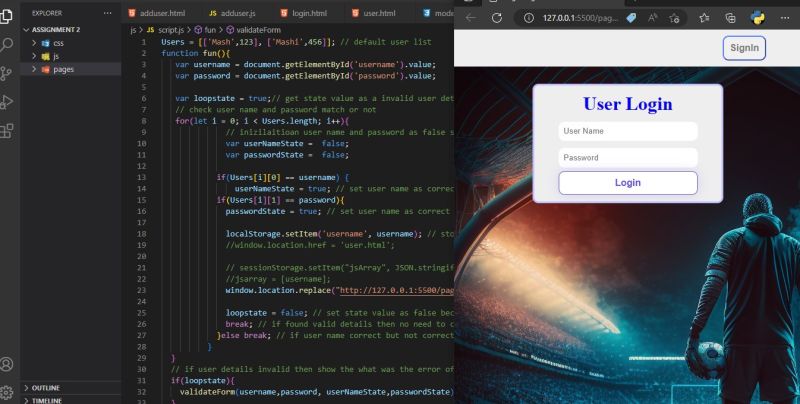Viewport: 800px width, 404px height.
Task: Click the validateForm breadcrumb
Action: click(x=258, y=30)
